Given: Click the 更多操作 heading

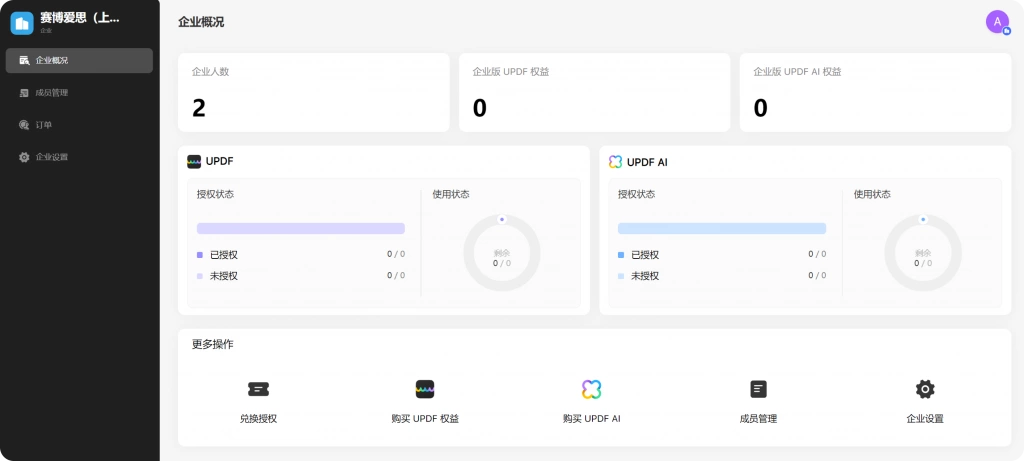Looking at the screenshot, I should [x=212, y=344].
